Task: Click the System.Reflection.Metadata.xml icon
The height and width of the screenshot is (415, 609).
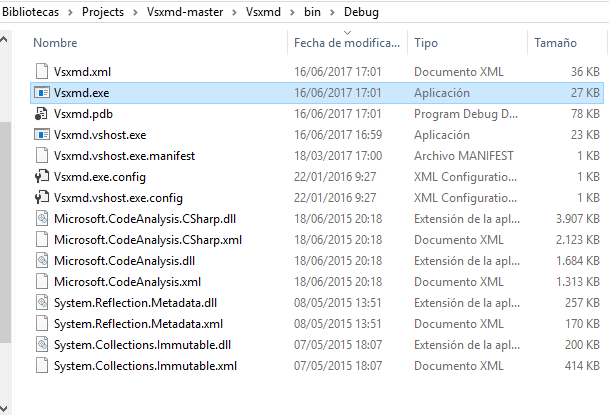Action: click(x=42, y=323)
